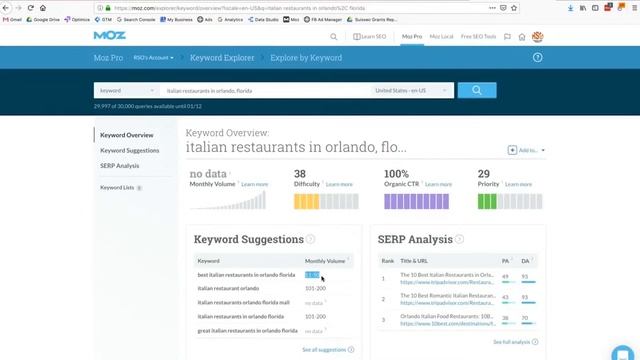
Task: Open the blue bar help question icon
Action: [538, 58]
